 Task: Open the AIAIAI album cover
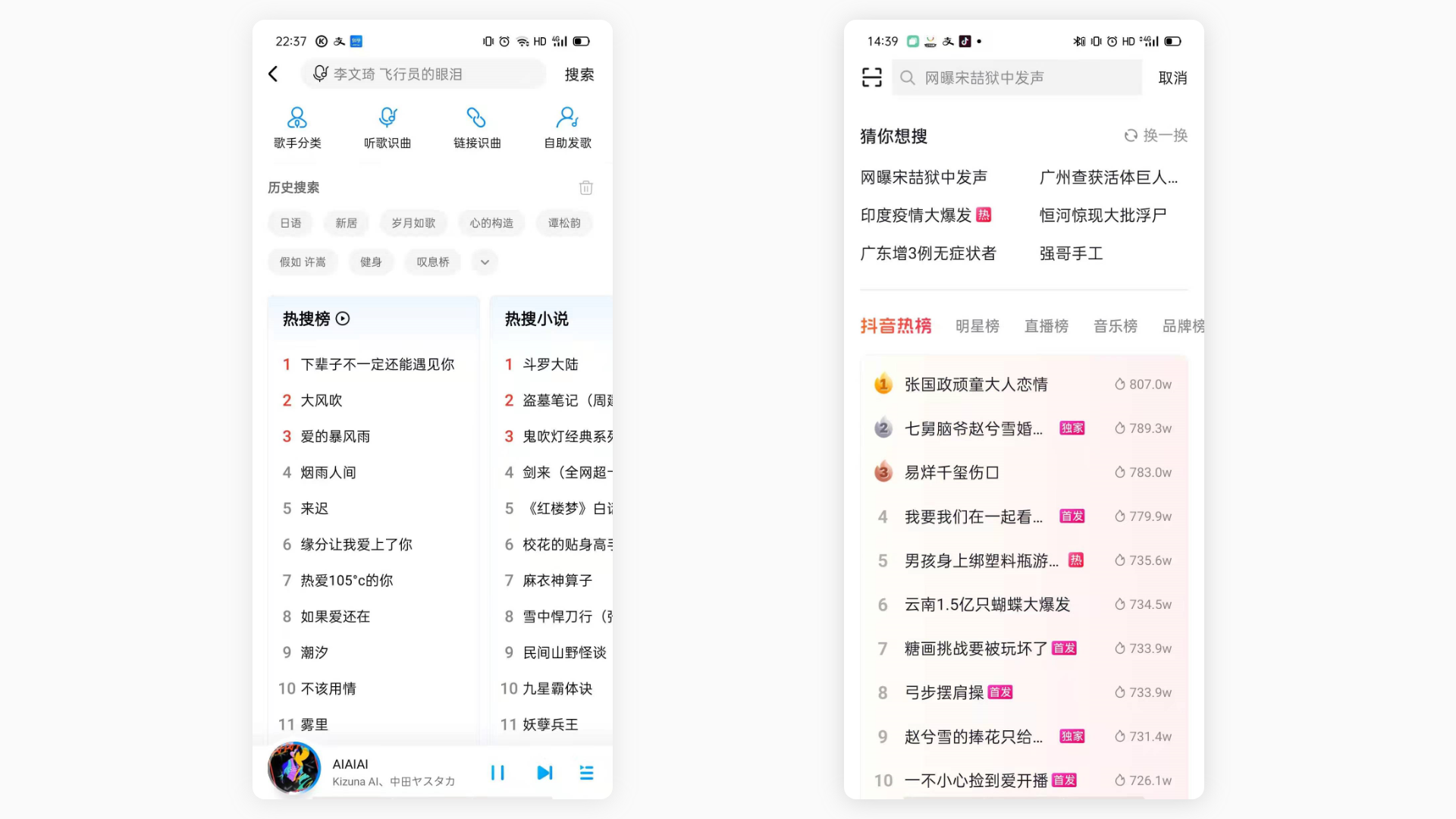point(294,768)
